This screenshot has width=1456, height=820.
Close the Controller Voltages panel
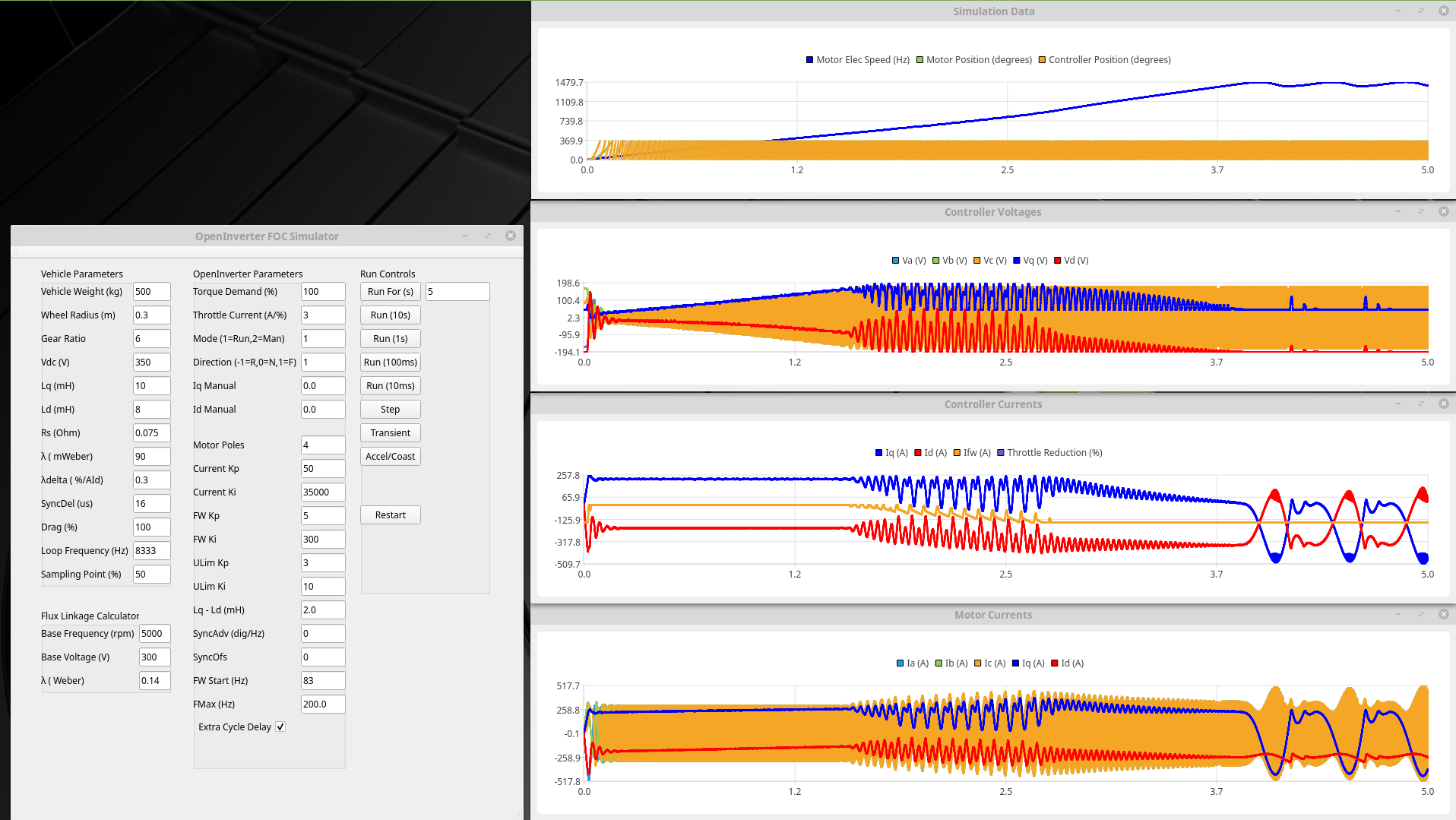(1443, 211)
